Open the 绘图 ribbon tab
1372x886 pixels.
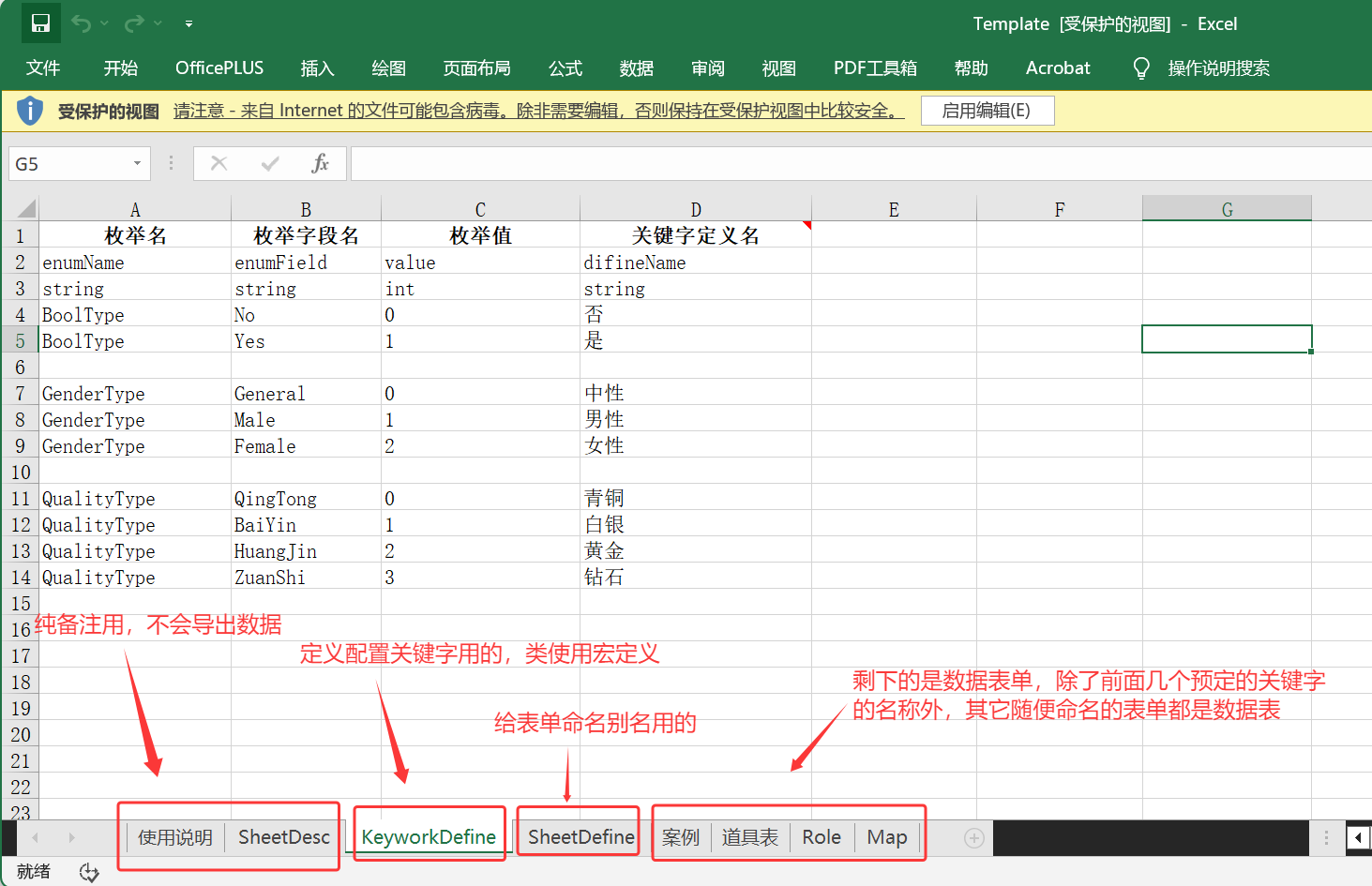(x=389, y=68)
